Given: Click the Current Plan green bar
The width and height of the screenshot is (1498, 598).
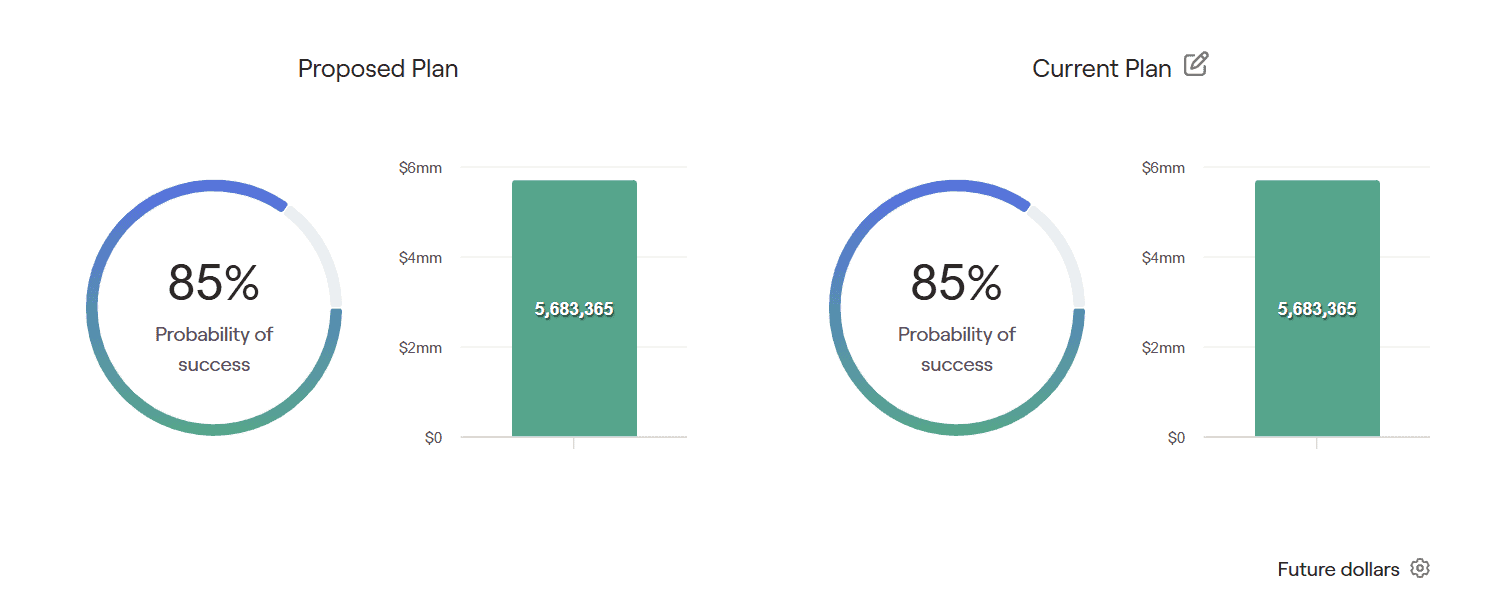Looking at the screenshot, I should click(x=1317, y=308).
